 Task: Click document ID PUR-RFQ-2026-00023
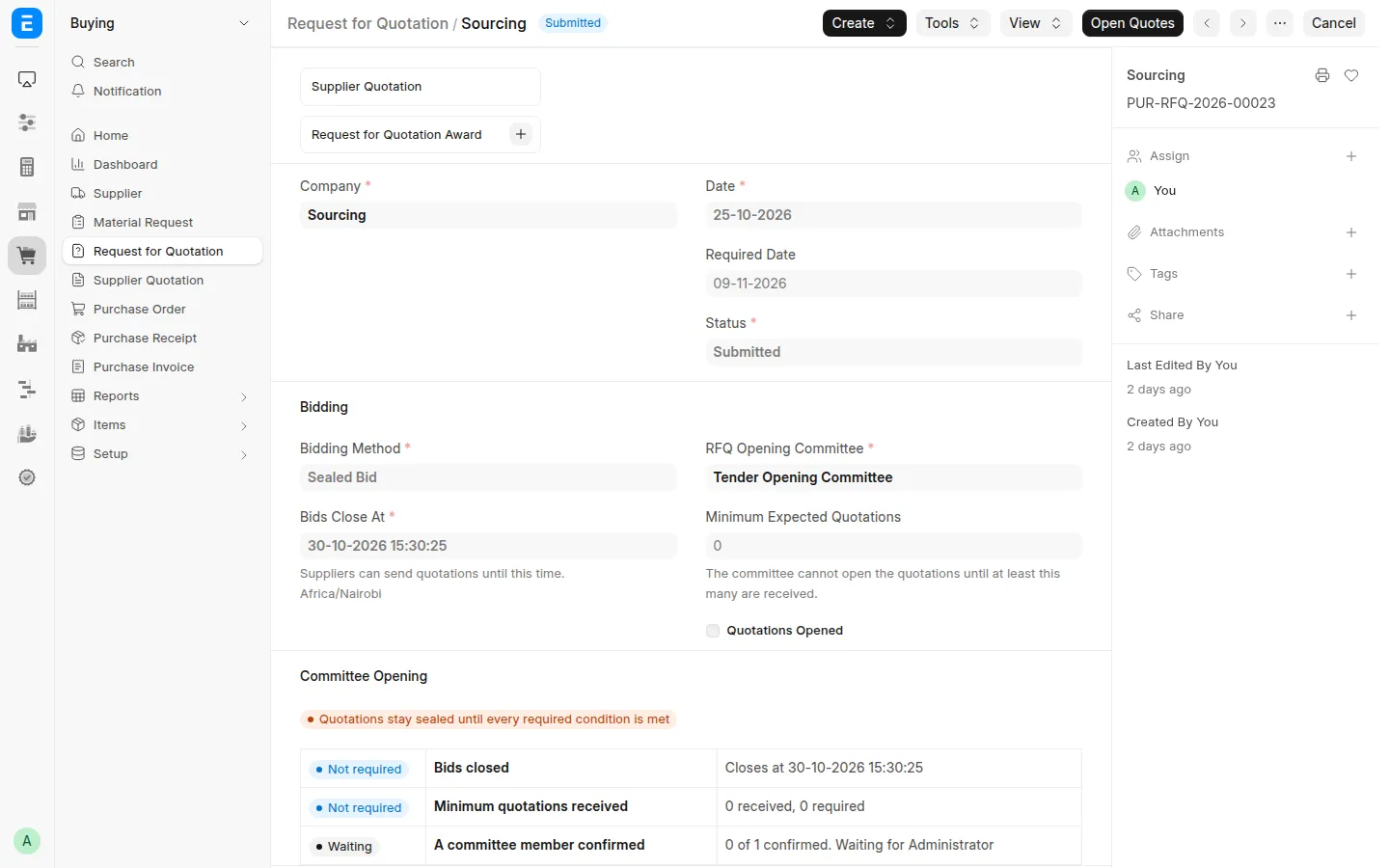(1201, 103)
